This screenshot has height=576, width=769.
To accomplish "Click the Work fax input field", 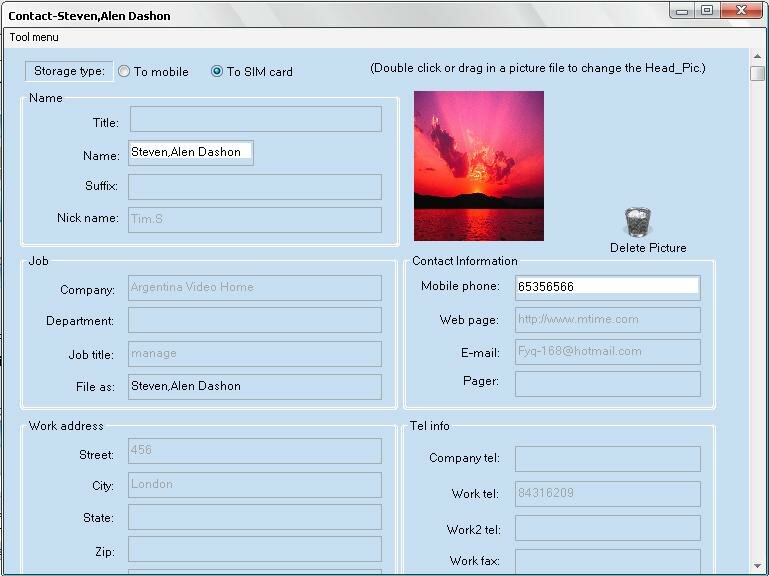I will coord(608,561).
